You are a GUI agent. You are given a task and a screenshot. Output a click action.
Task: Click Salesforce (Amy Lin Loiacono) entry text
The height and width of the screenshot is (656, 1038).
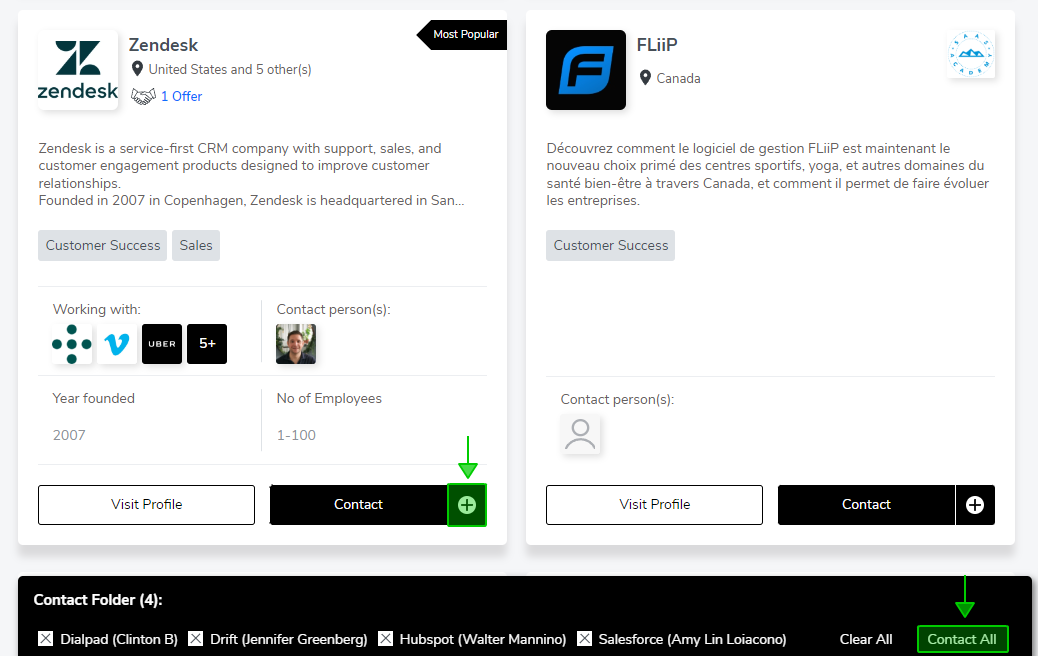pyautogui.click(x=692, y=639)
